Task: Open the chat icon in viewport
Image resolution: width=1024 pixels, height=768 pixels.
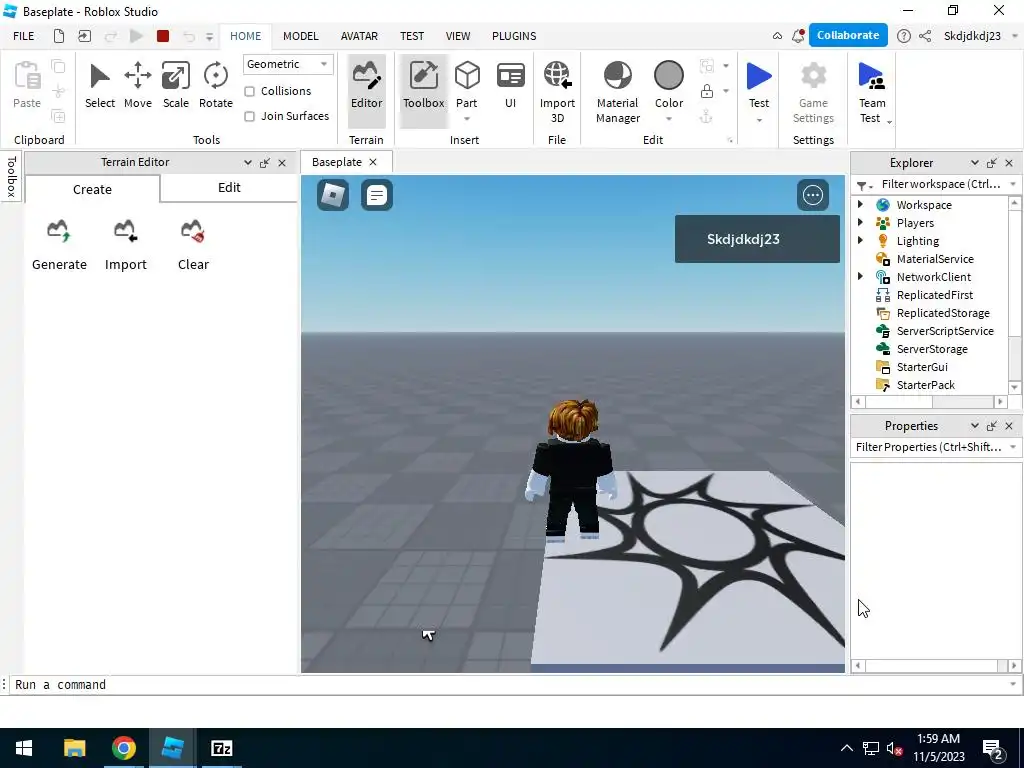Action: pyautogui.click(x=377, y=195)
